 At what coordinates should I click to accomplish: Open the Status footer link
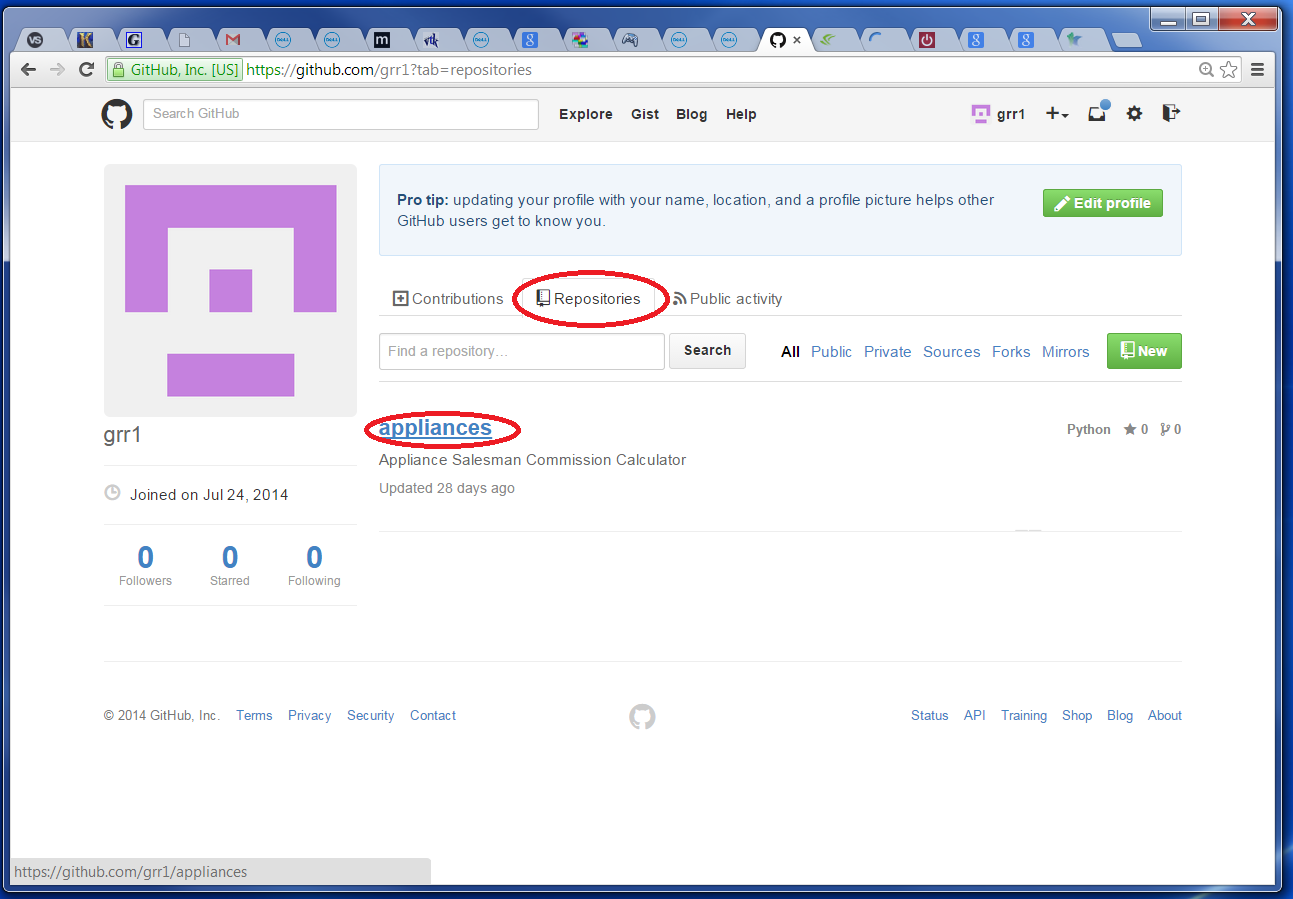[x=929, y=716]
